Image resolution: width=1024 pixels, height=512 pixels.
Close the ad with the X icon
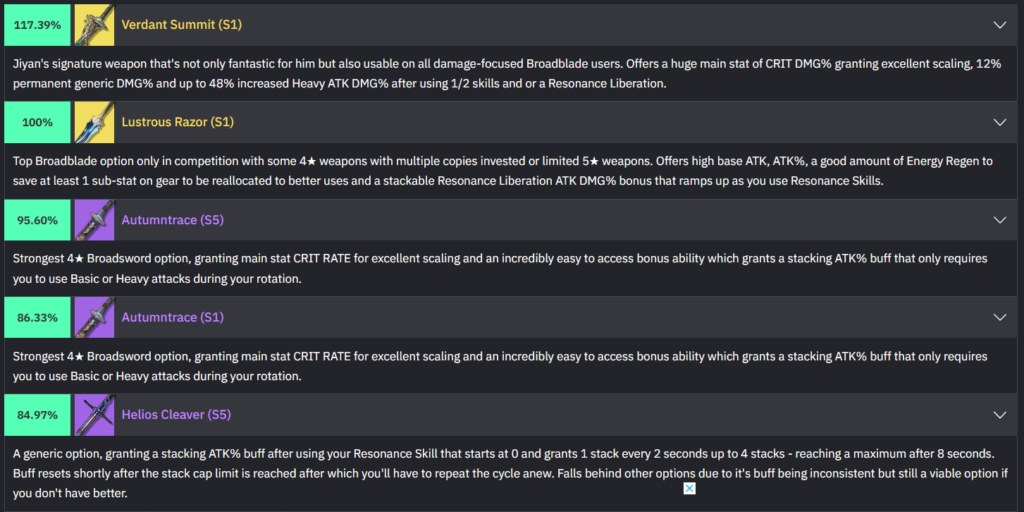point(690,489)
